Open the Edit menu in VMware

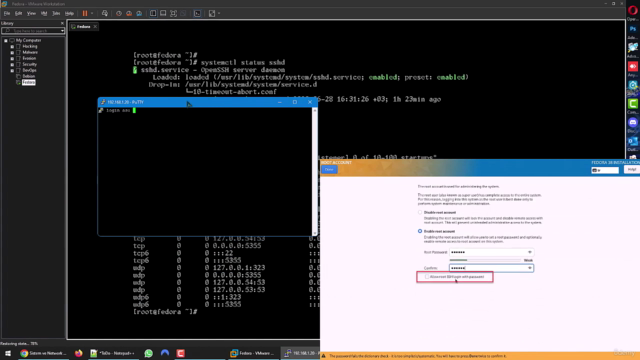click(x=18, y=13)
